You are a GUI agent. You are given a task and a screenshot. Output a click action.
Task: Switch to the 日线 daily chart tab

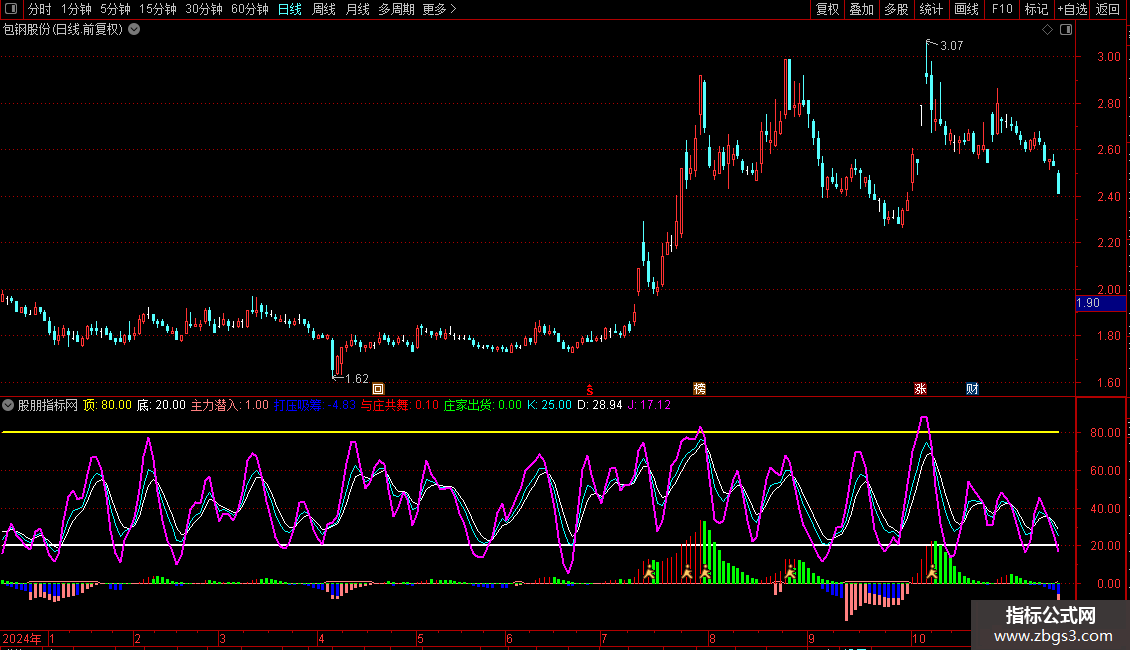coord(290,9)
